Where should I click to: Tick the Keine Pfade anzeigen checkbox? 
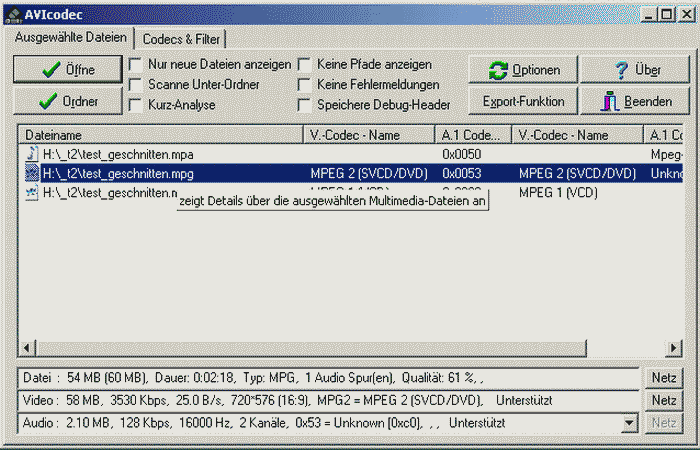(304, 64)
